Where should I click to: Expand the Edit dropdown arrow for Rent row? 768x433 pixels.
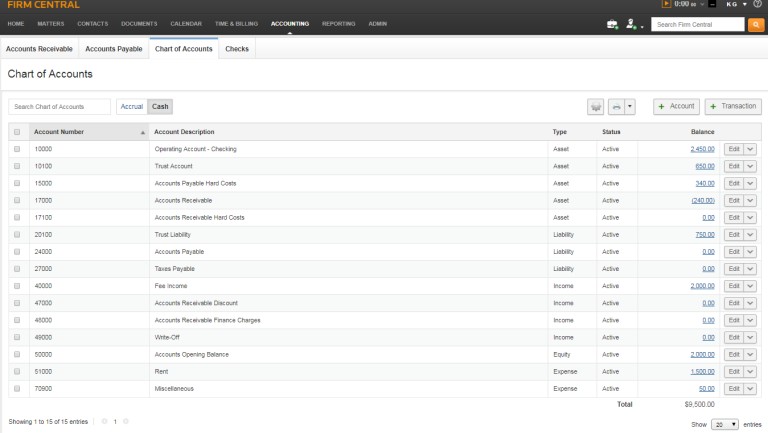pos(751,371)
